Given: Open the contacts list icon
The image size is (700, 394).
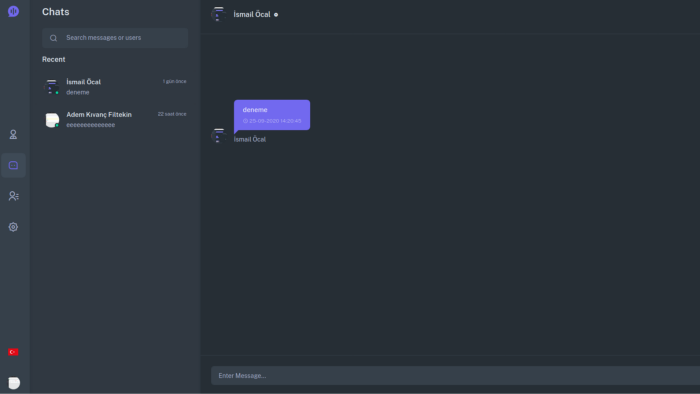Looking at the screenshot, I should click(13, 196).
